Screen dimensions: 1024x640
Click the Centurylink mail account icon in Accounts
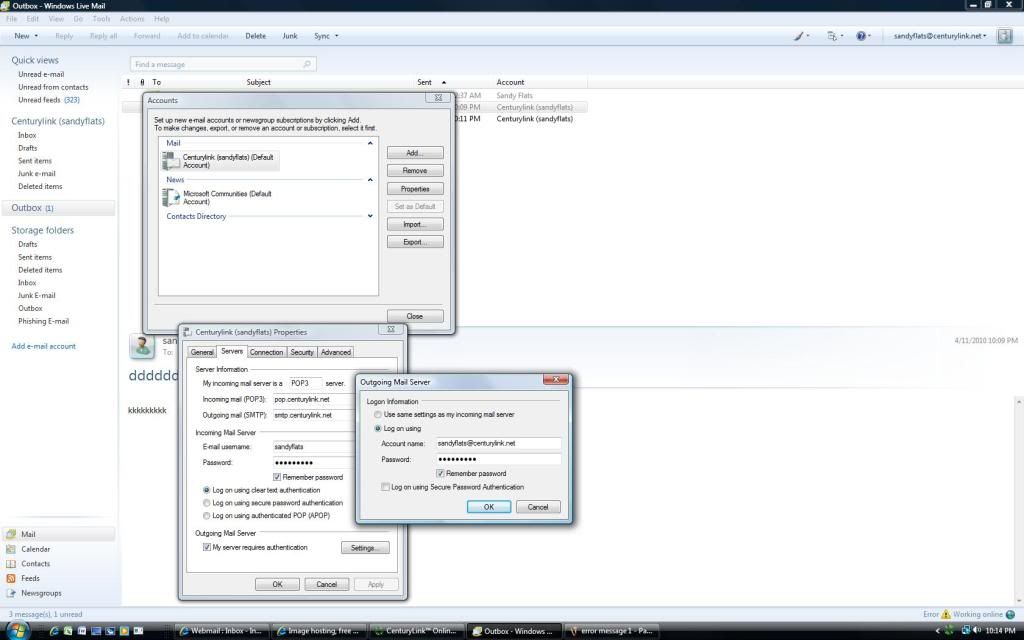[x=171, y=161]
